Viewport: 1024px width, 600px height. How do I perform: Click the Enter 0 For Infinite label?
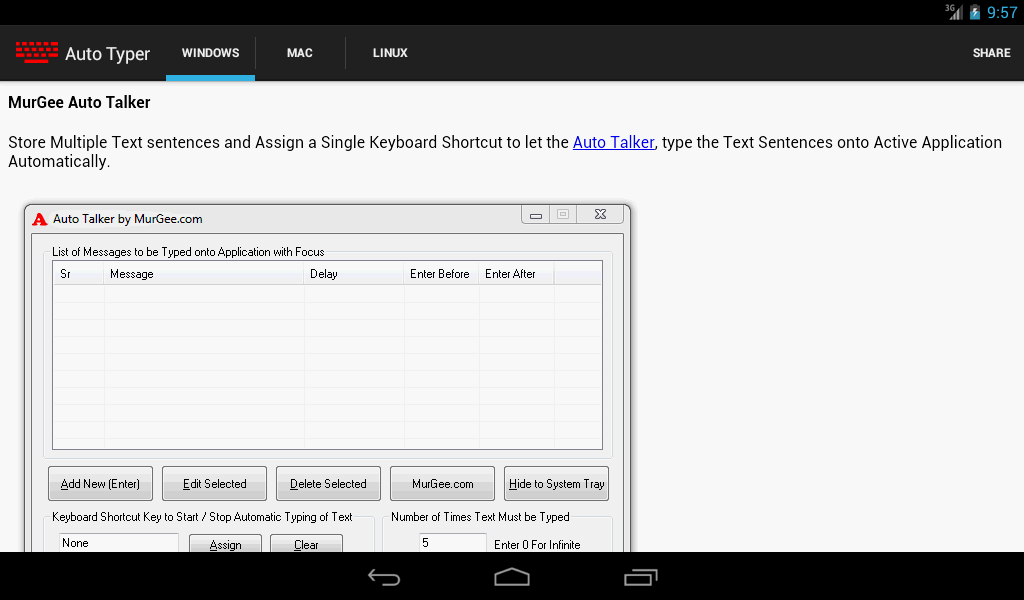[x=537, y=545]
